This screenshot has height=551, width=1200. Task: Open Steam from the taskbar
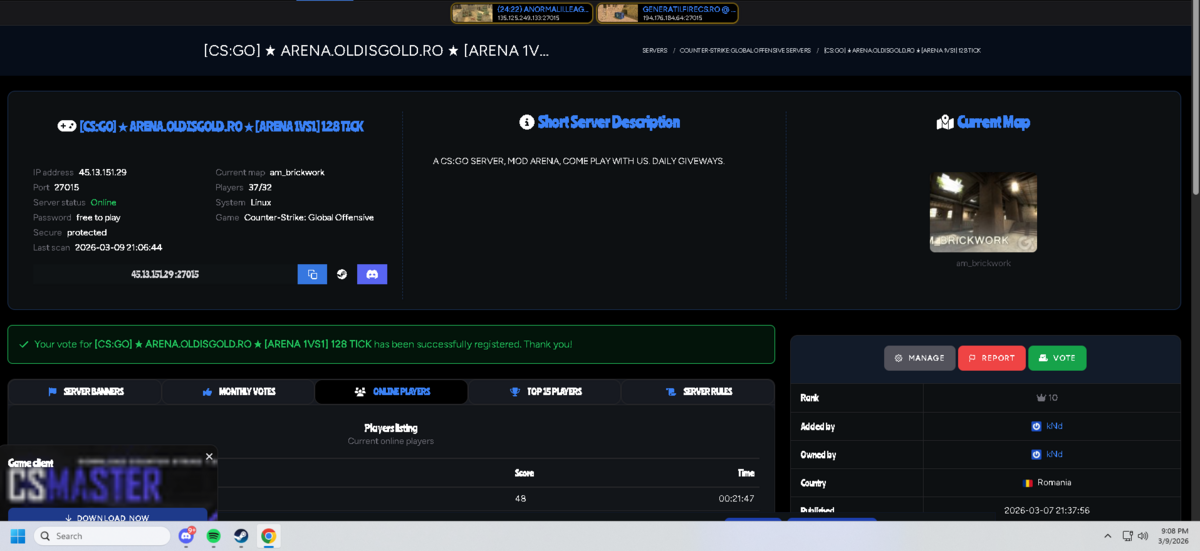click(241, 536)
